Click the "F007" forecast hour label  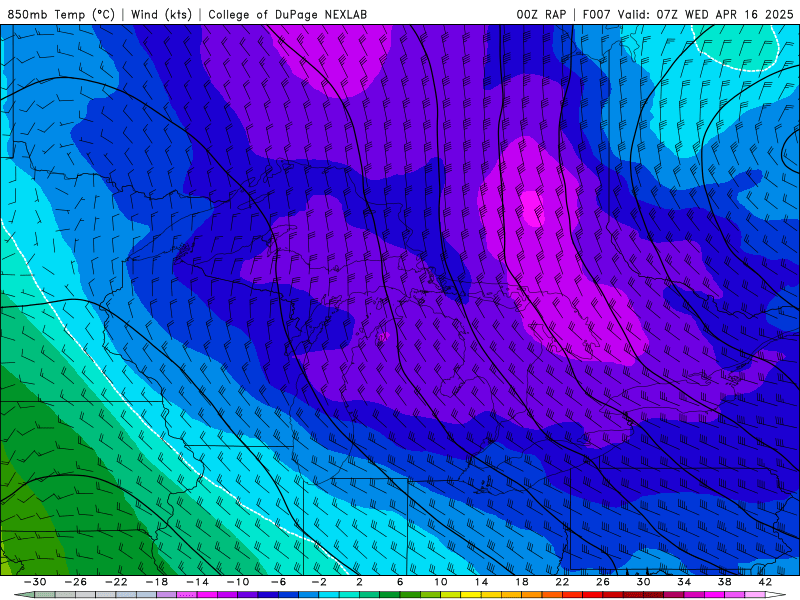(x=597, y=14)
